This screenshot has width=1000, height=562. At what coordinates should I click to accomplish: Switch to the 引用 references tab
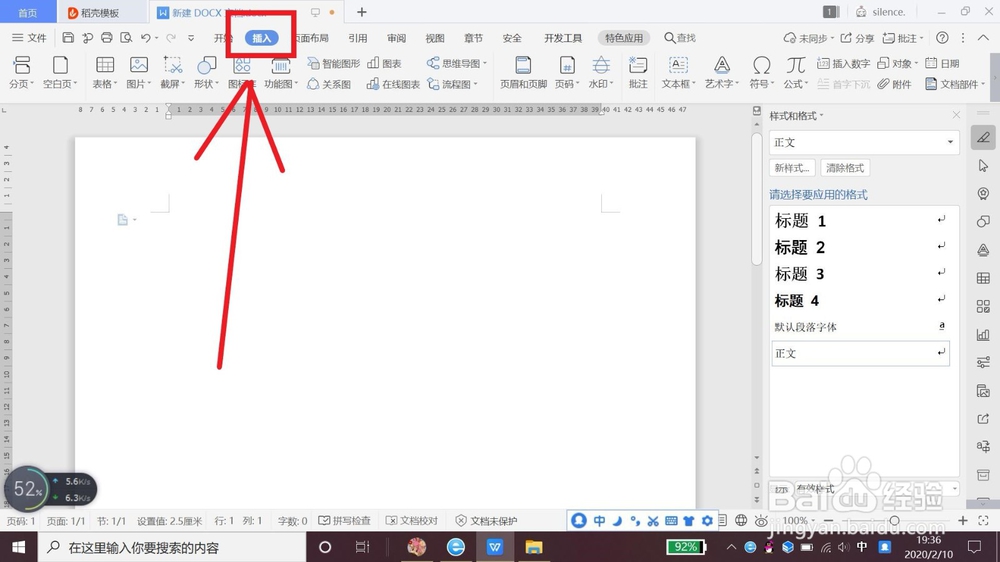(357, 38)
